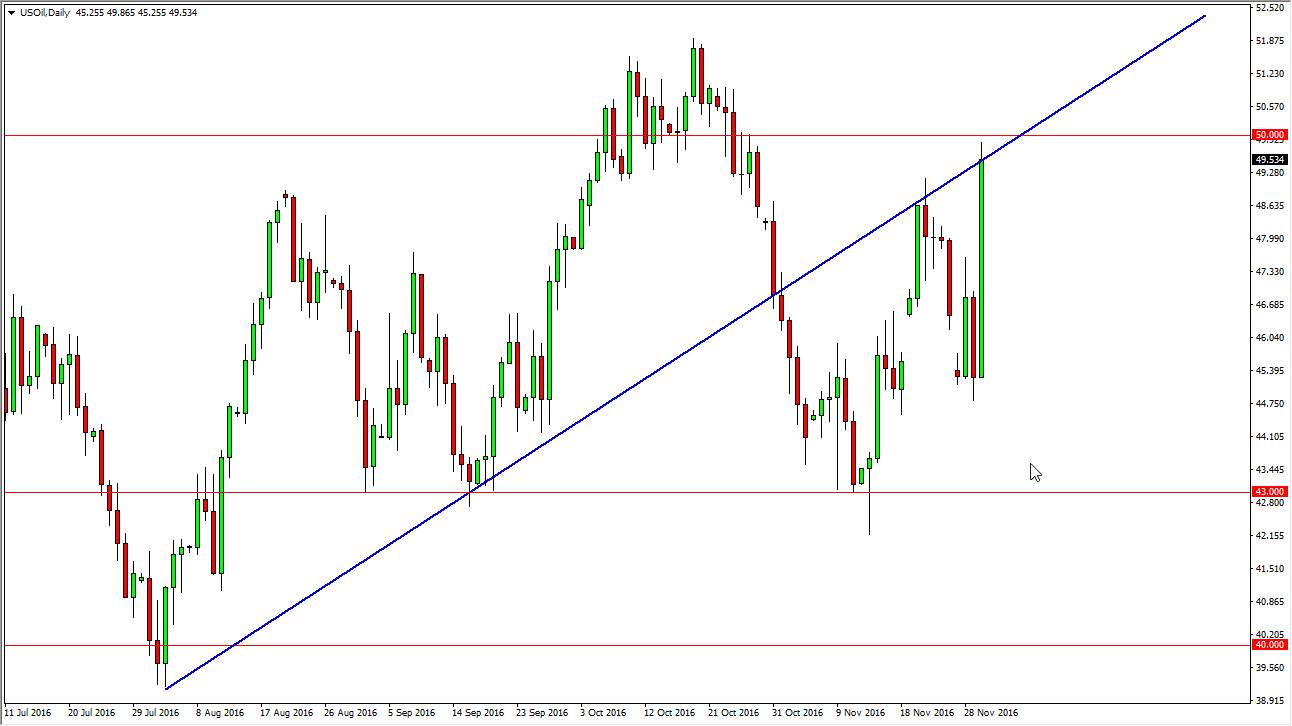Click the current price label 49.534
The width and height of the screenshot is (1292, 726).
[x=1269, y=159]
